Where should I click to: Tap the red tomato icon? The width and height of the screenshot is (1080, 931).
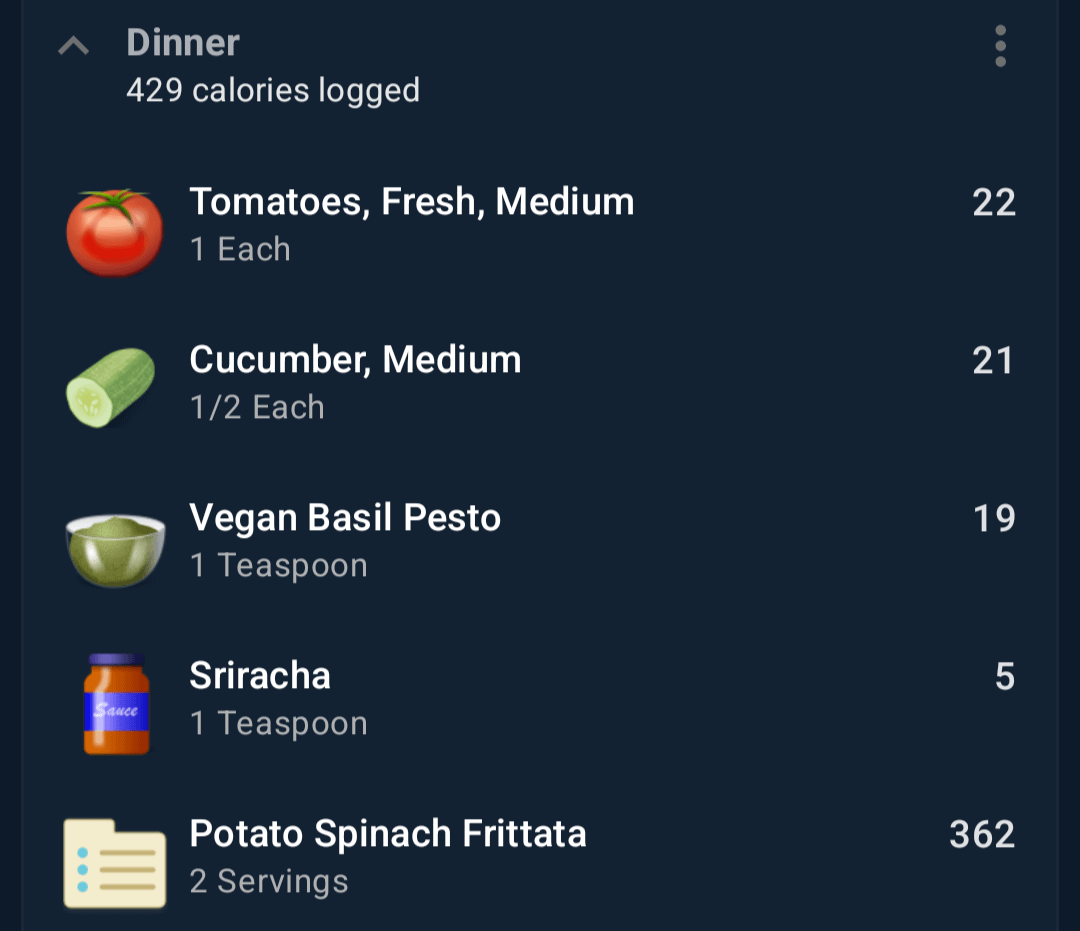(115, 232)
